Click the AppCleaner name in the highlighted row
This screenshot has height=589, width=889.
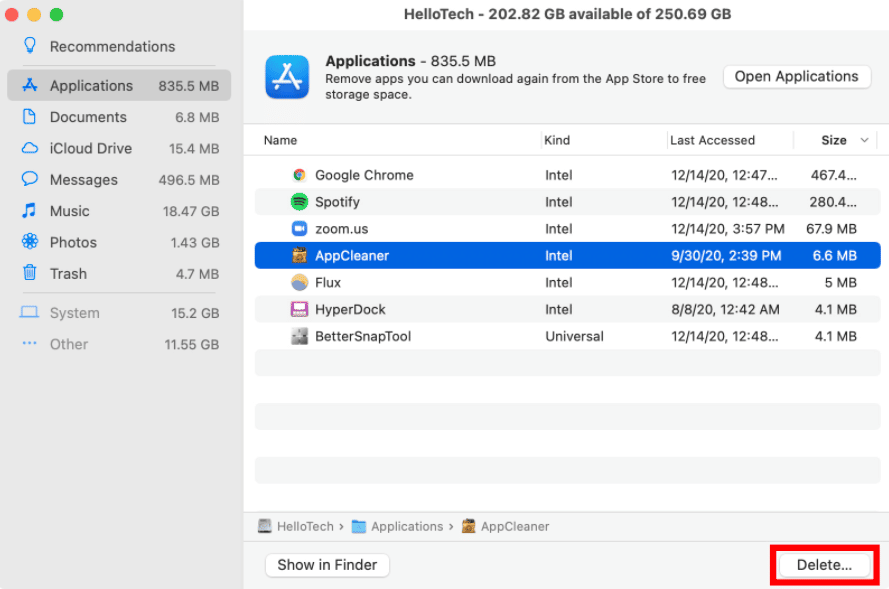[x=352, y=256]
